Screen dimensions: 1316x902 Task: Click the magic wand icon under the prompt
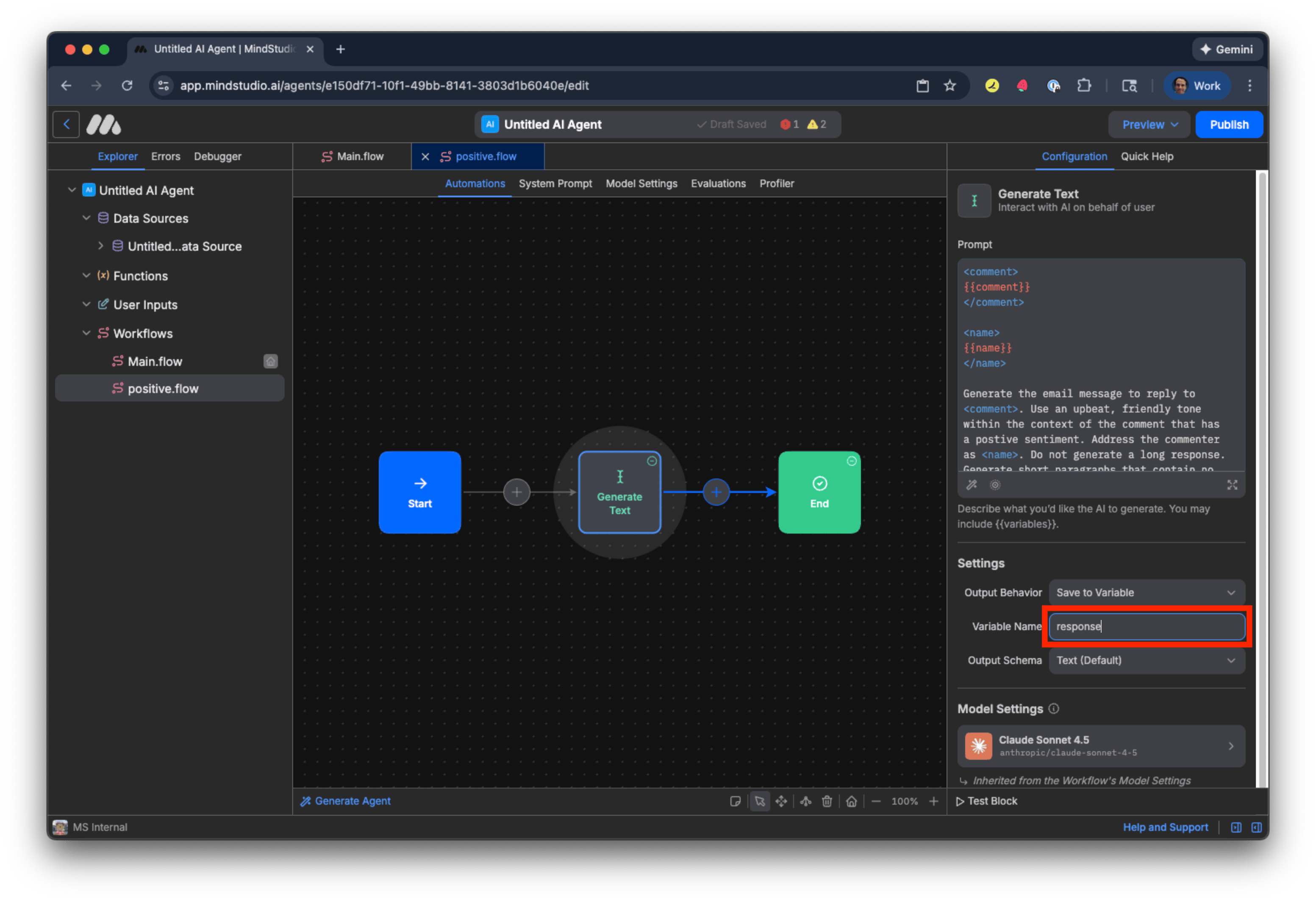click(972, 485)
